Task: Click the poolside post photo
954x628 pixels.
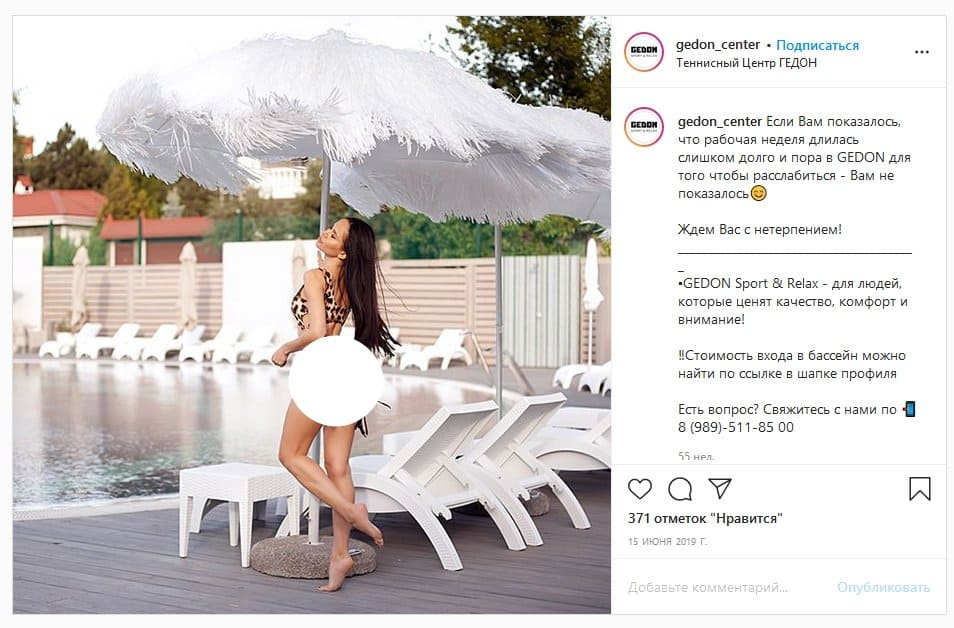Action: coord(312,315)
